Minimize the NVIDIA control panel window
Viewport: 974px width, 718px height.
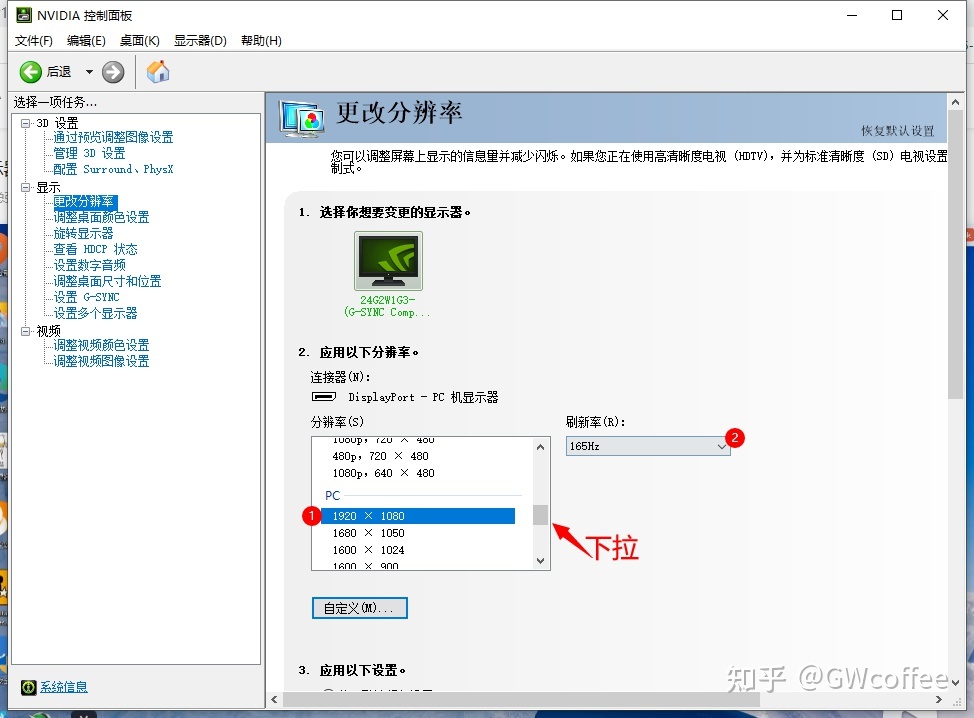pyautogui.click(x=852, y=16)
